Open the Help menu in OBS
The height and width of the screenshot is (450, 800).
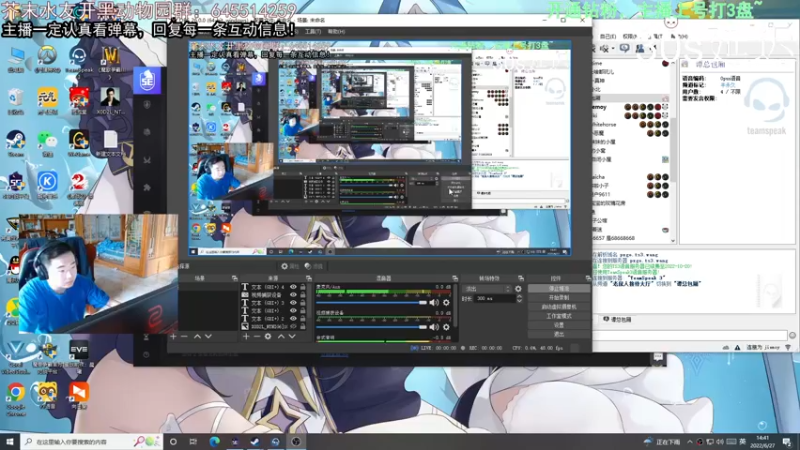coord(336,32)
